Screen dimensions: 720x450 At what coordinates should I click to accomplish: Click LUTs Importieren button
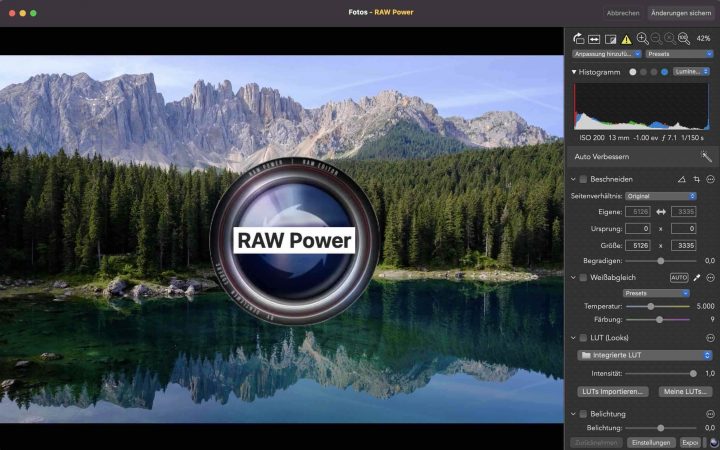(613, 392)
